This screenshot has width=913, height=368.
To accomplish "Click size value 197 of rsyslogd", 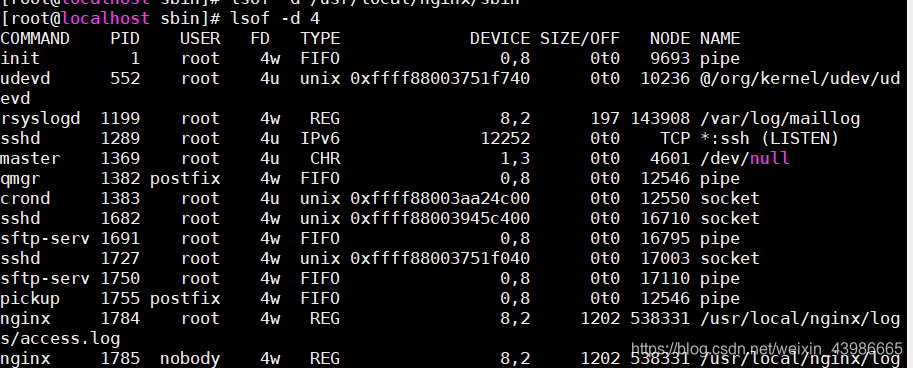I will click(x=605, y=119).
